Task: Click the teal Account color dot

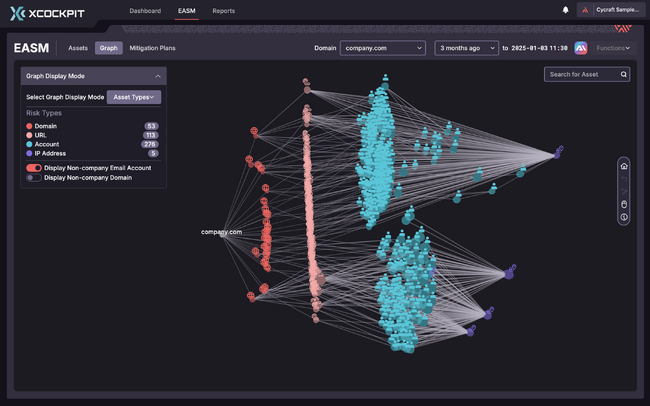Action: click(x=29, y=144)
